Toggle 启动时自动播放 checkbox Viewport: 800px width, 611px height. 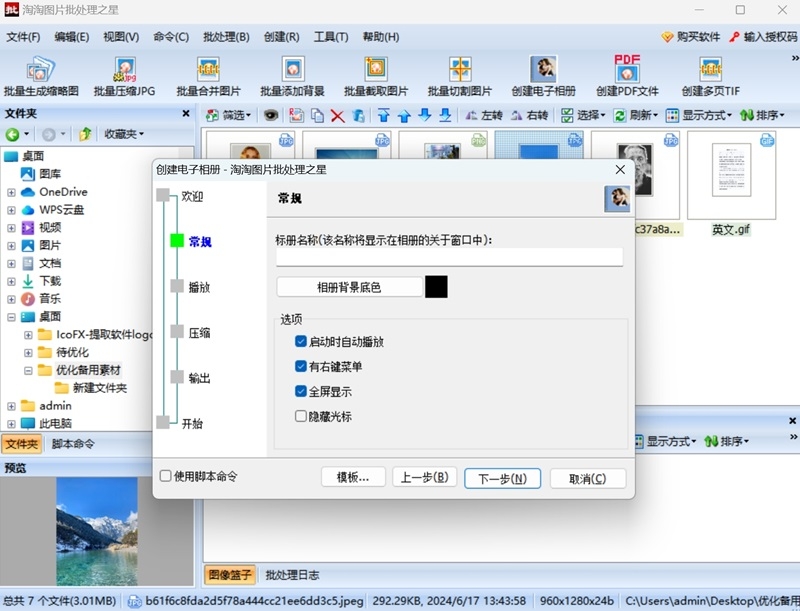point(301,341)
